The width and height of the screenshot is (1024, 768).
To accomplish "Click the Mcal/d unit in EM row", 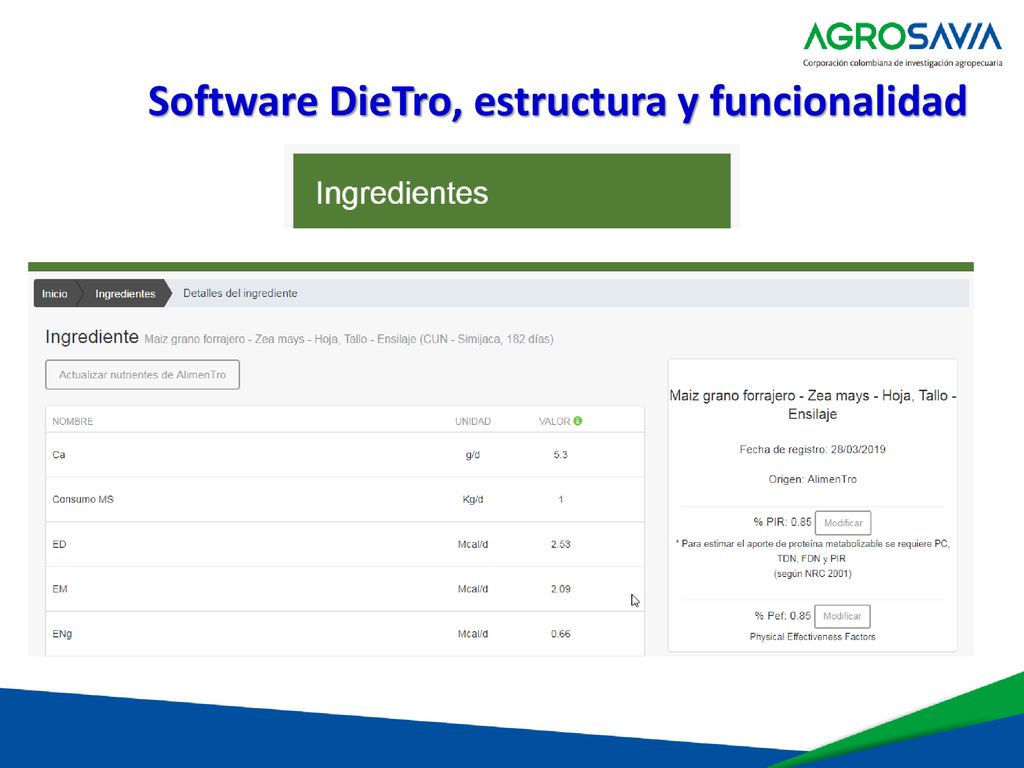I will click(x=473, y=589).
